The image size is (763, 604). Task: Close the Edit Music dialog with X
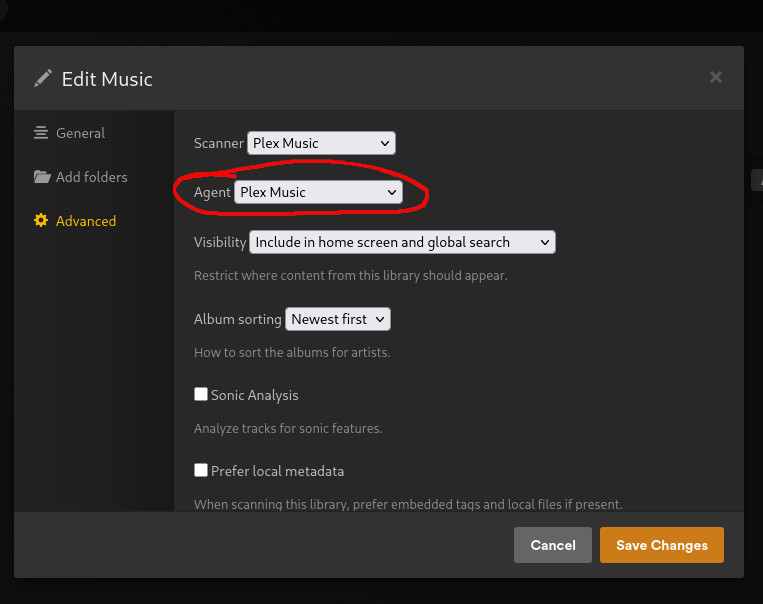pos(716,77)
